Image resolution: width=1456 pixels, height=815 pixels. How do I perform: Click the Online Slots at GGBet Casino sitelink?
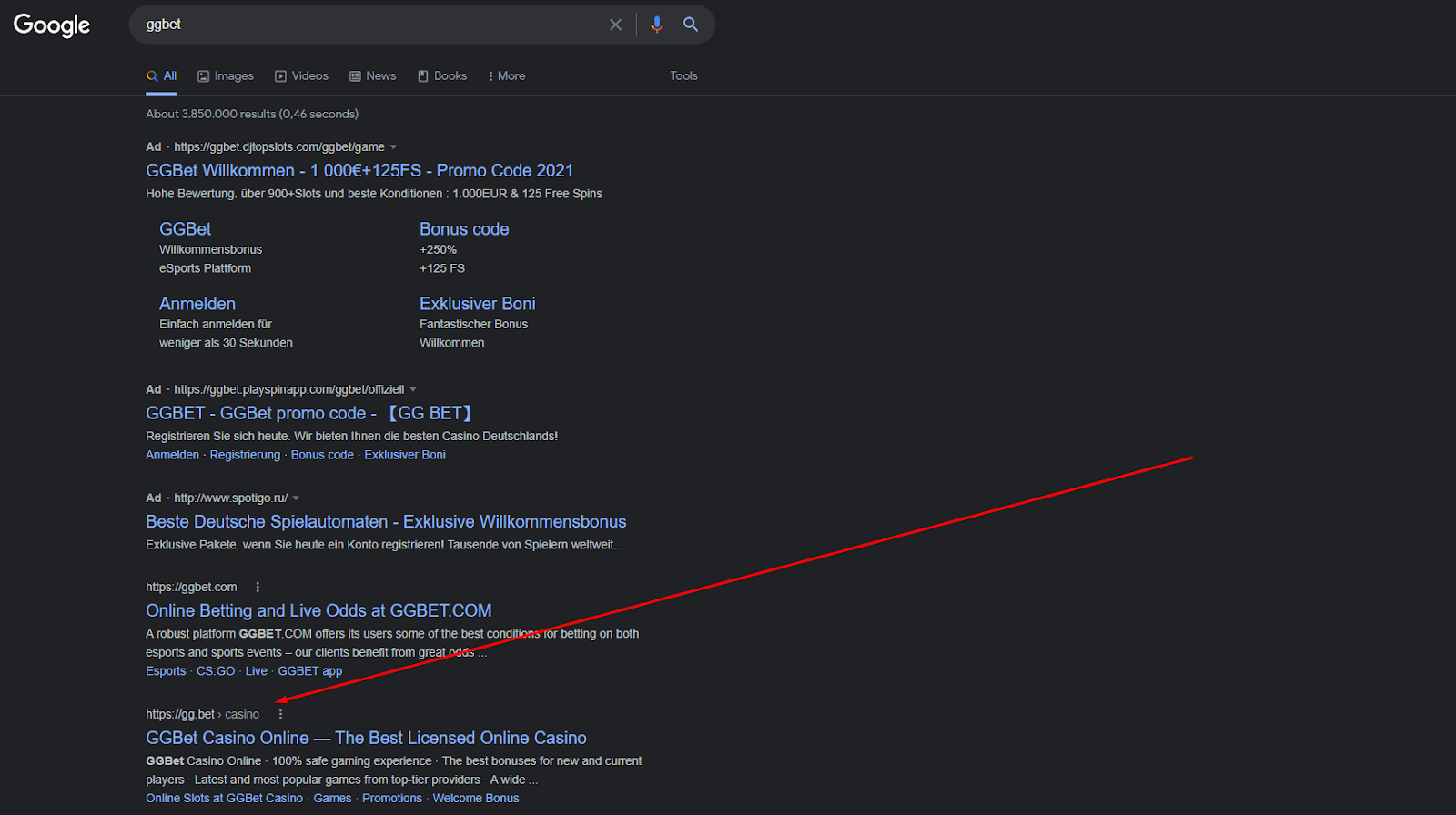point(224,799)
